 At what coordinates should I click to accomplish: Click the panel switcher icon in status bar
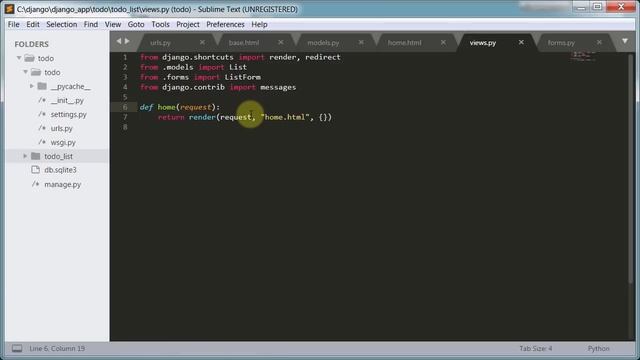point(17,349)
